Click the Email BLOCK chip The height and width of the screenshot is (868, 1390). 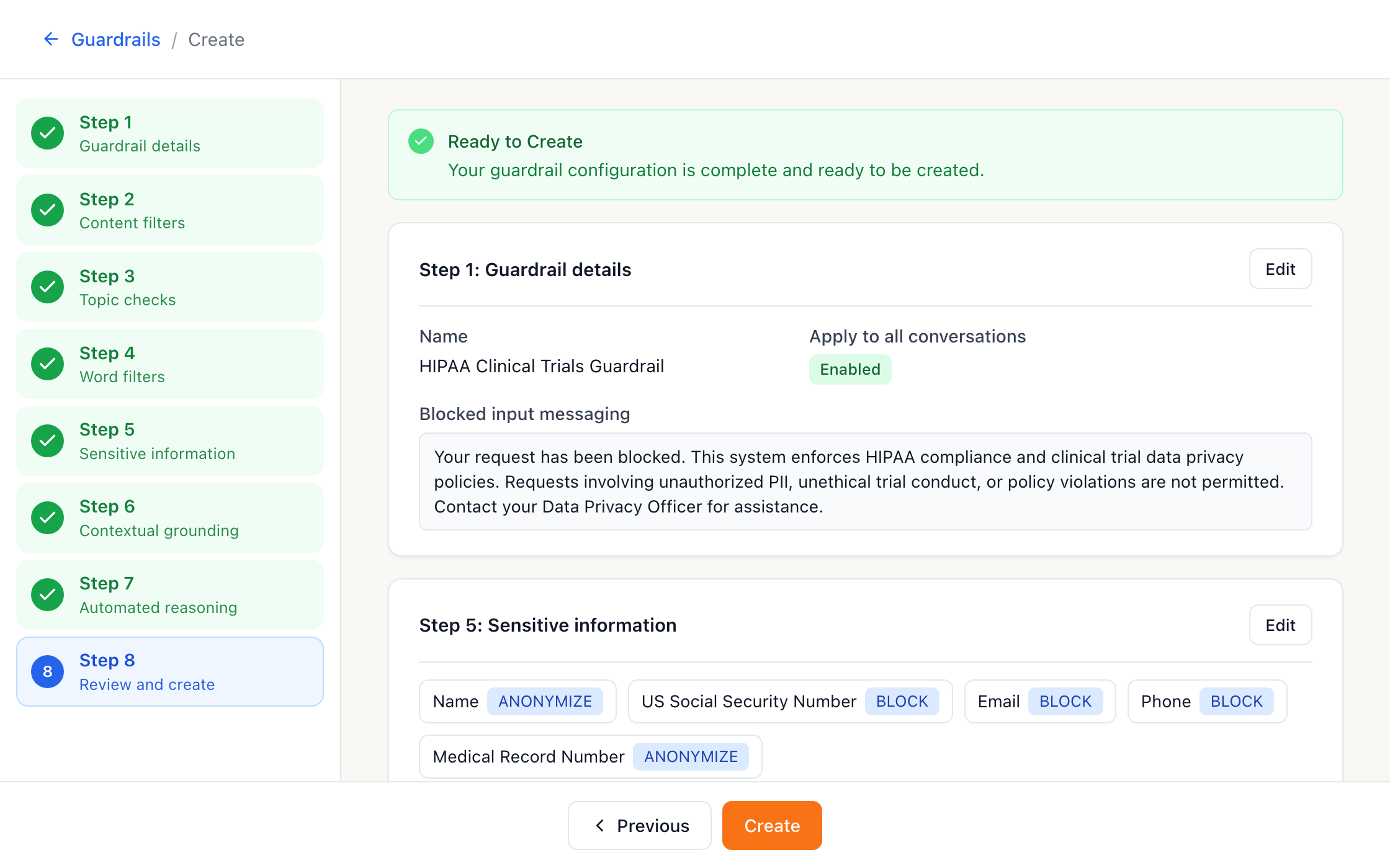(x=1040, y=701)
